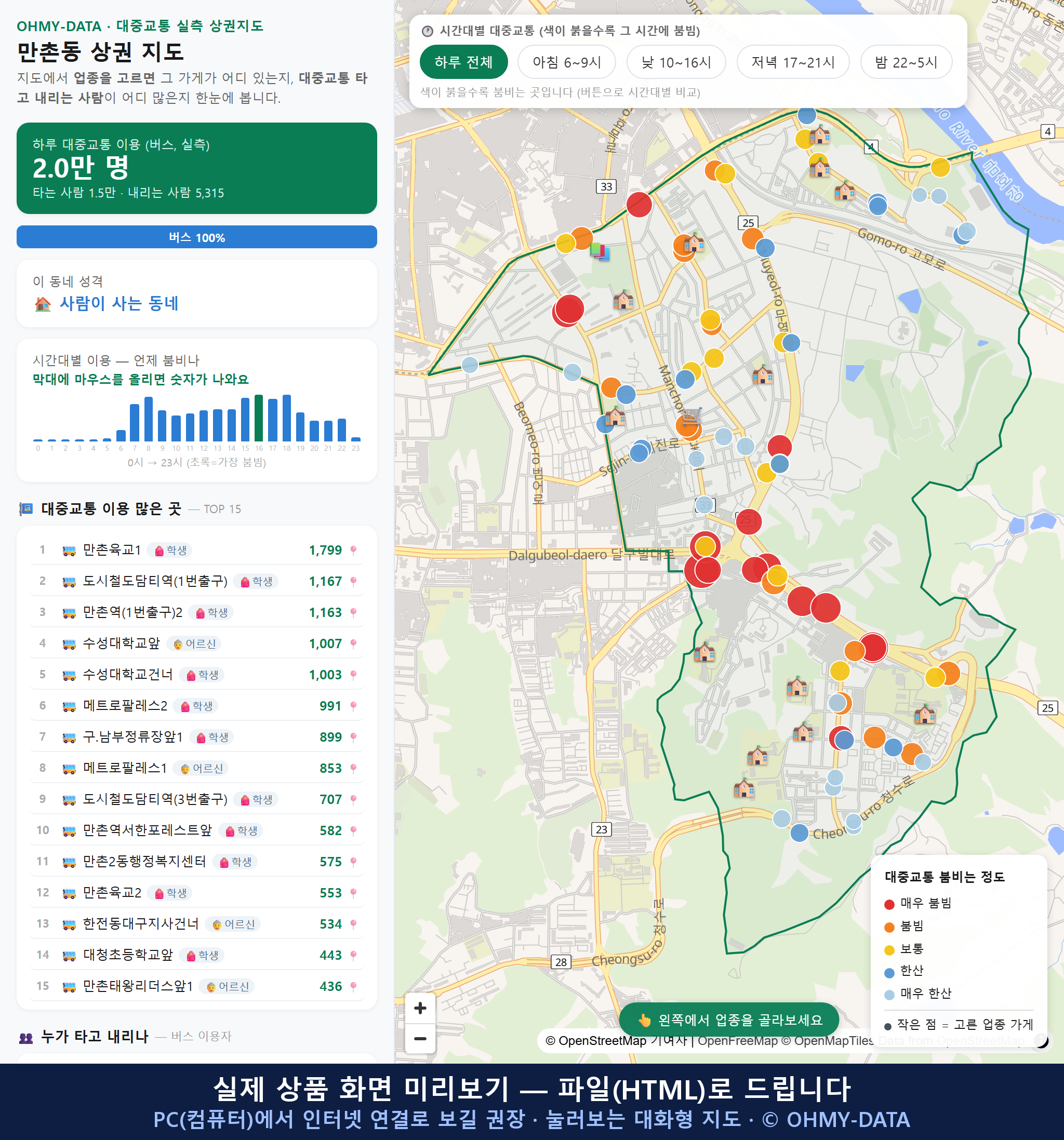Viewport: 1064px width, 1140px height.
Task: Select the 만촌역(1번출구)2 list row name
Action: click(x=132, y=612)
